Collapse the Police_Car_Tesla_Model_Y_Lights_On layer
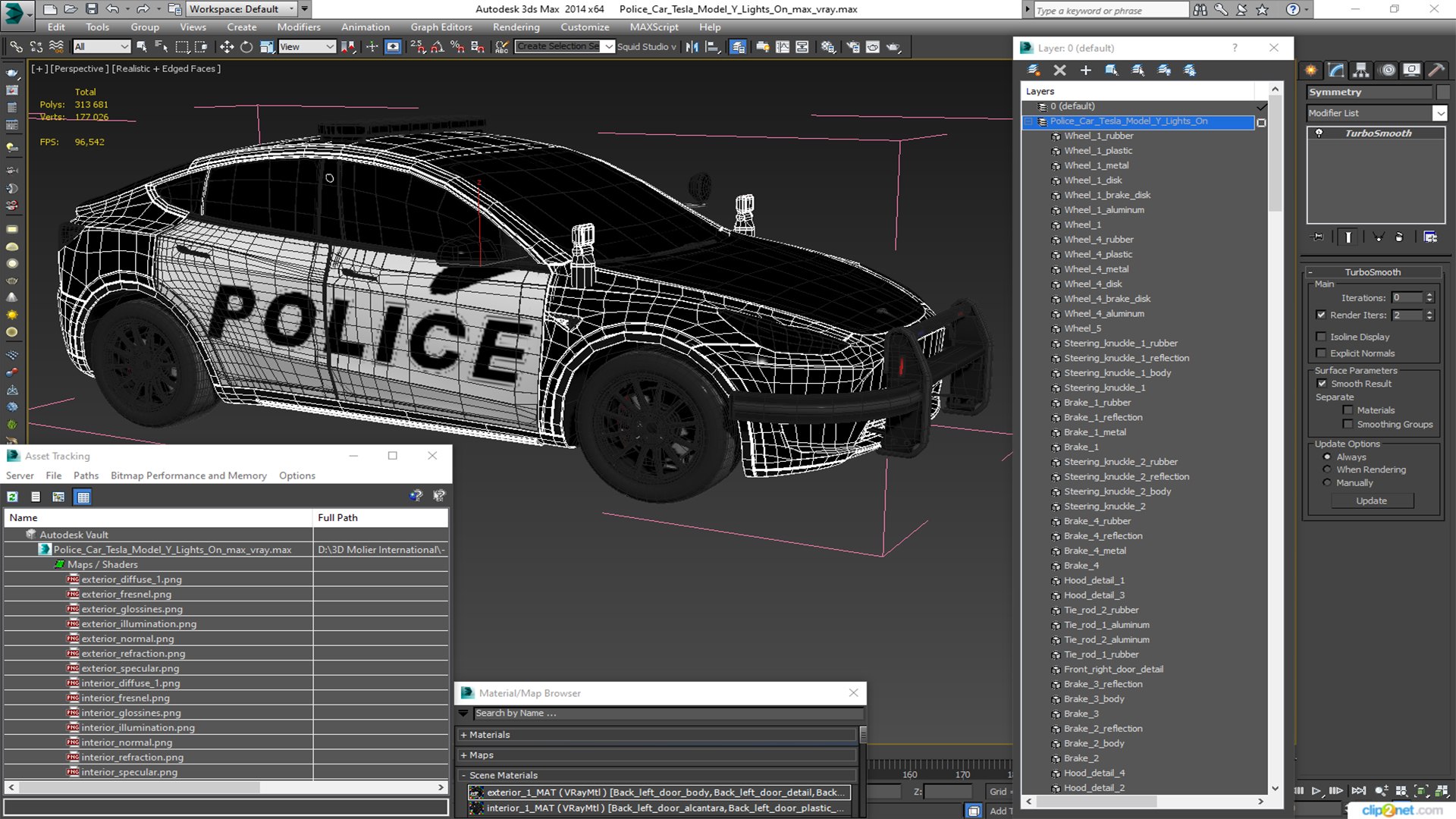The image size is (1456, 819). point(1029,121)
